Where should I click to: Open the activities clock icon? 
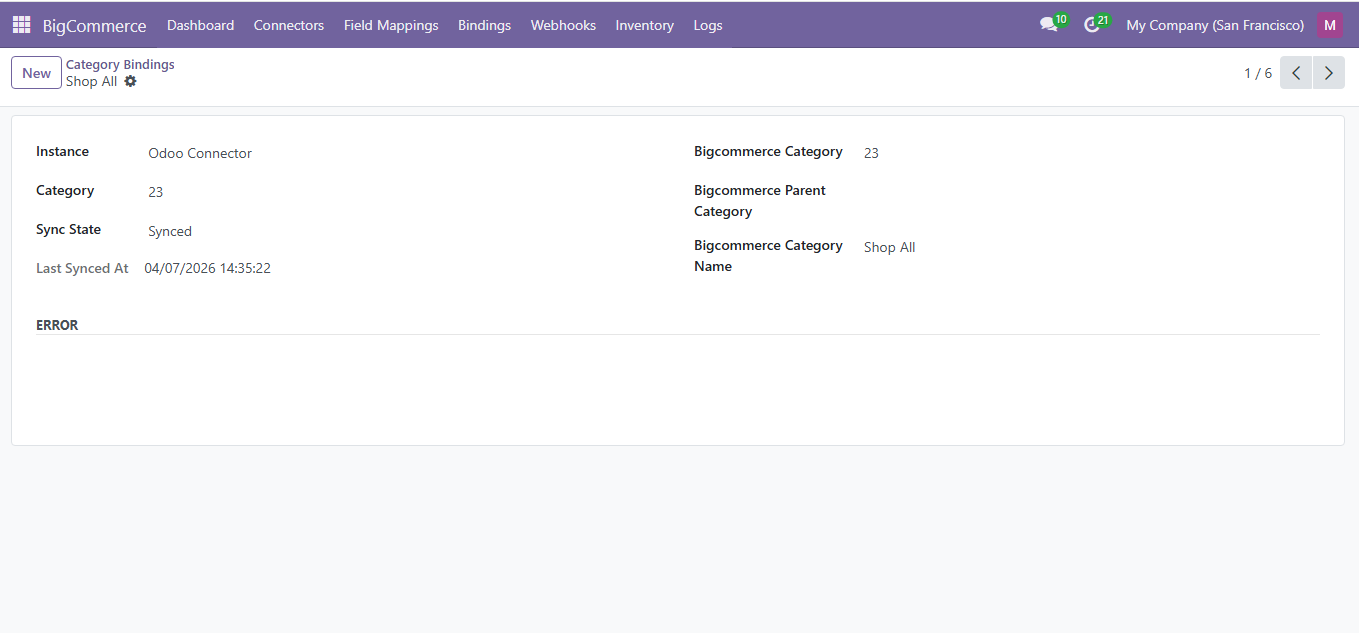pos(1092,25)
